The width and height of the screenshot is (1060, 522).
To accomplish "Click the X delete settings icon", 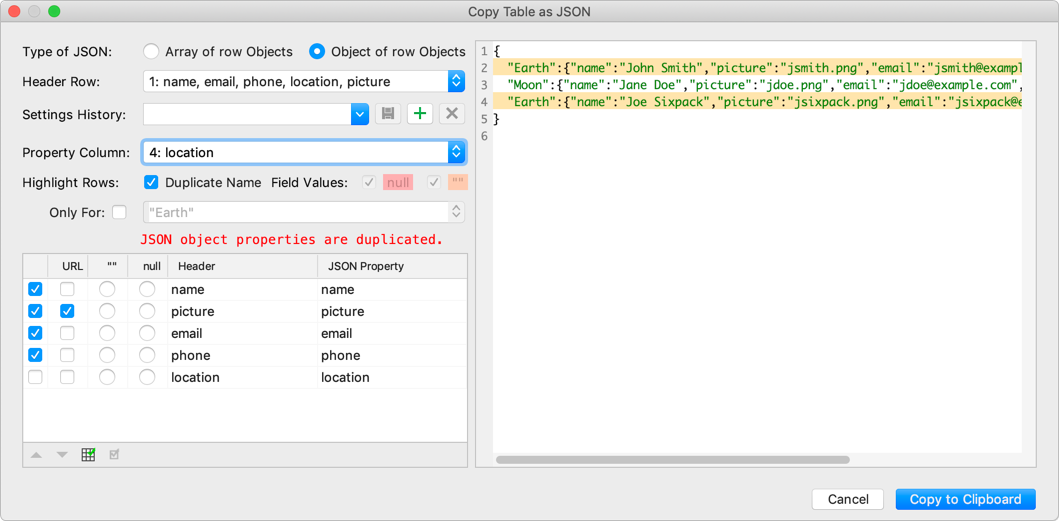I will pyautogui.click(x=452, y=114).
